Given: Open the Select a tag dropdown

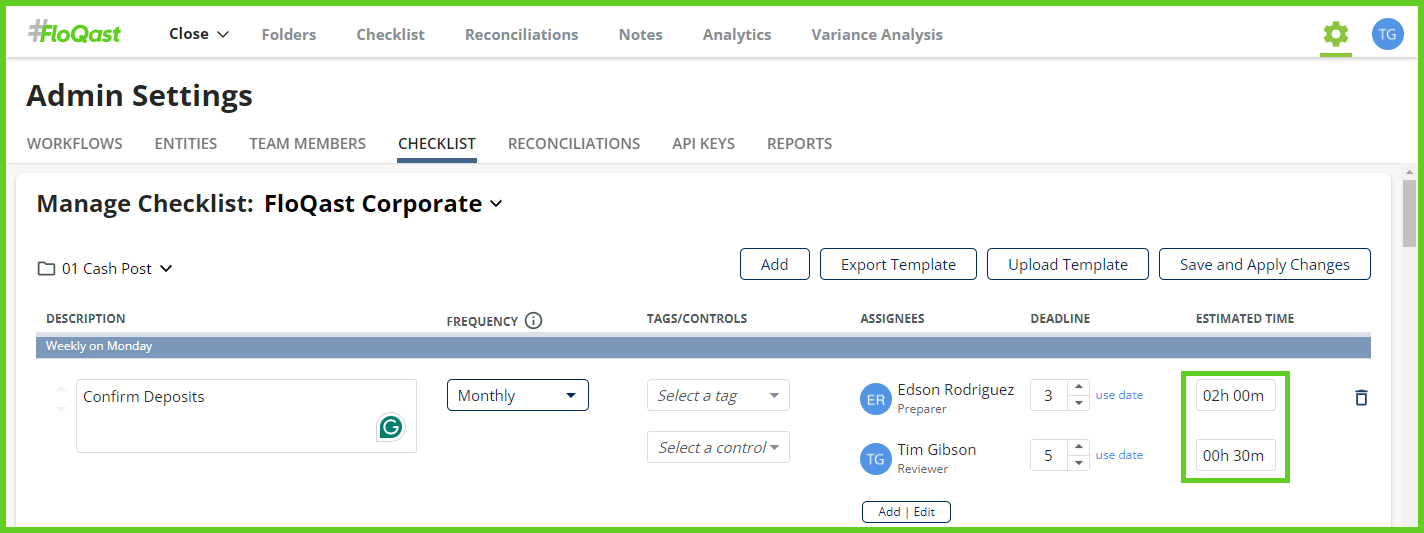Looking at the screenshot, I should pyautogui.click(x=718, y=395).
